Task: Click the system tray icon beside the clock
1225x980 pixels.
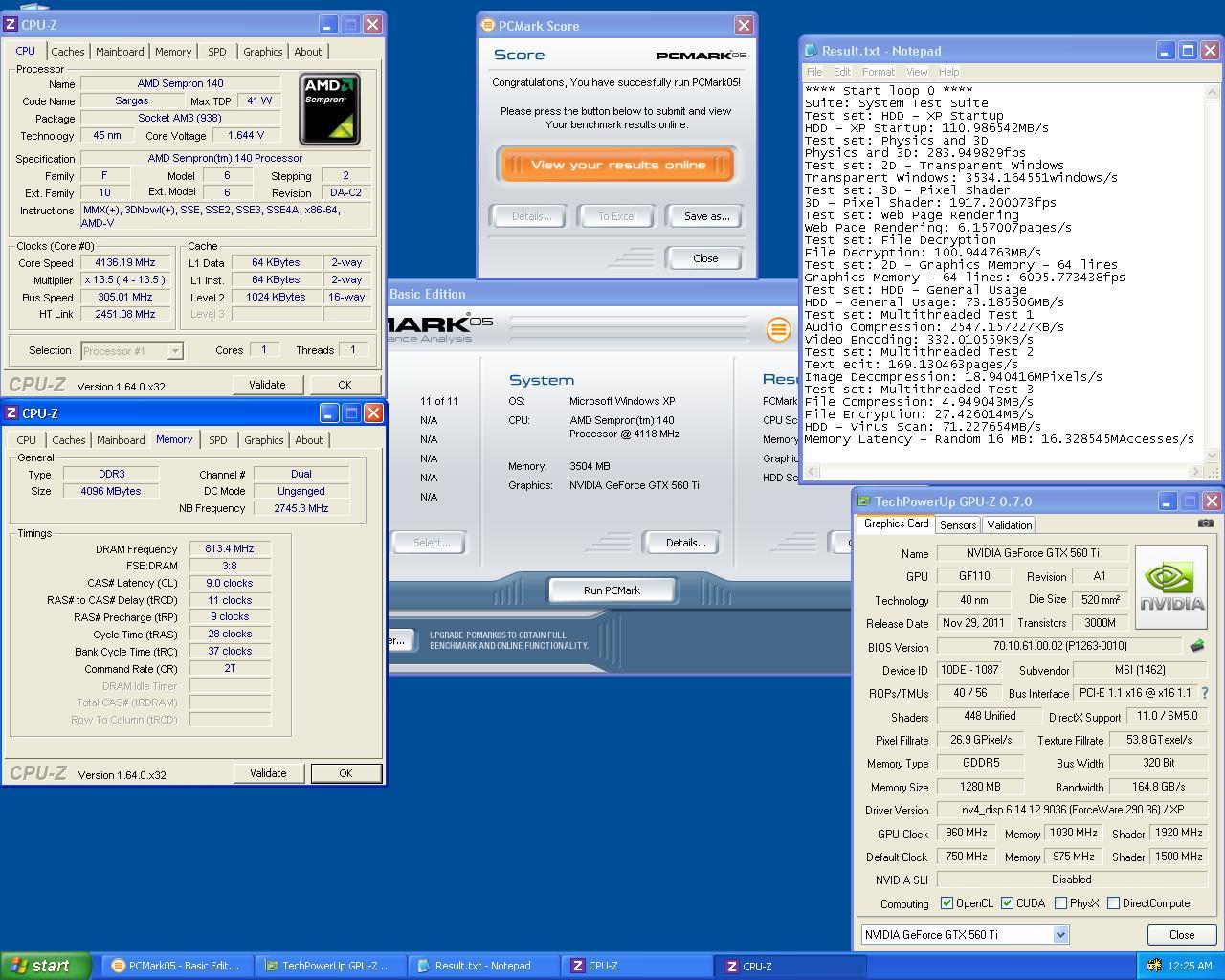Action: click(x=1153, y=966)
